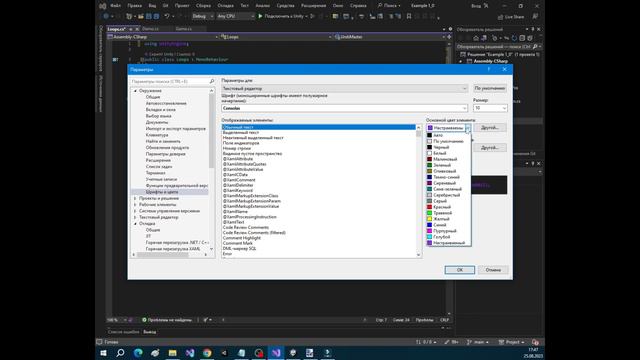This screenshot has height=360, width=640.
Task: Select the Черный color option
Action: pos(449,147)
